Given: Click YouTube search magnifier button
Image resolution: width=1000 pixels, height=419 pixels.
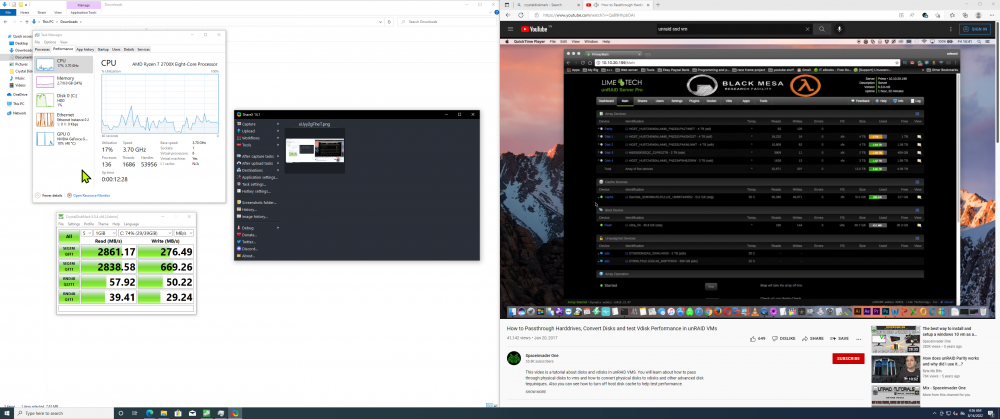Looking at the screenshot, I should pyautogui.click(x=822, y=29).
